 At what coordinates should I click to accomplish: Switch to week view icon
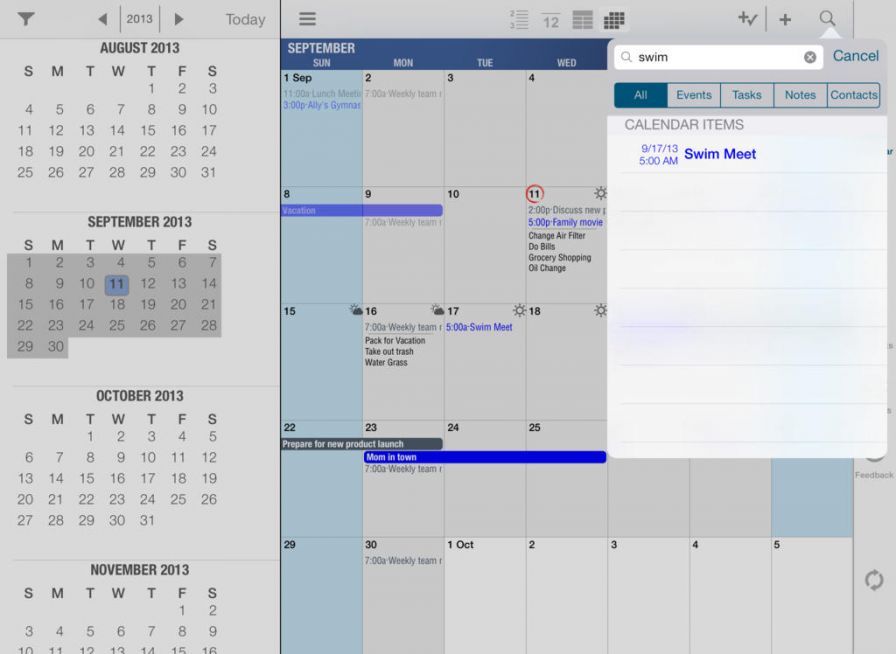pyautogui.click(x=582, y=19)
